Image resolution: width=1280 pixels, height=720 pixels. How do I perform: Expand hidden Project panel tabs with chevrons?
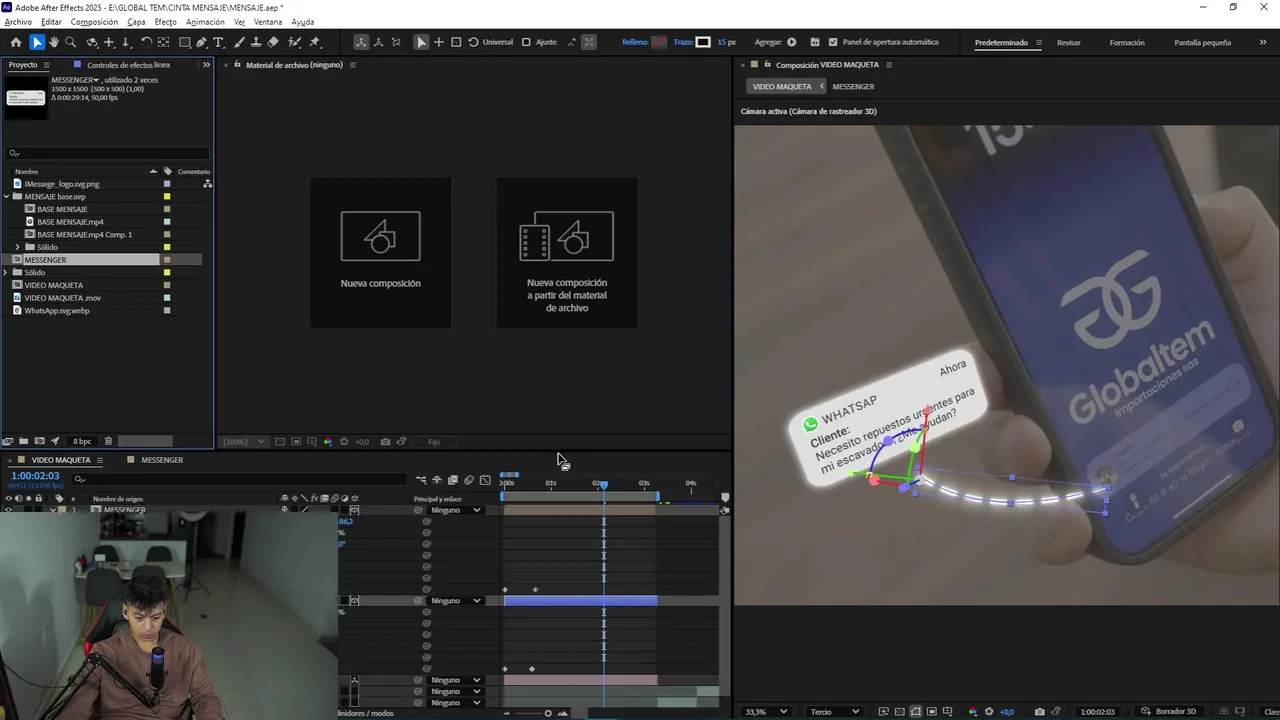coord(206,65)
